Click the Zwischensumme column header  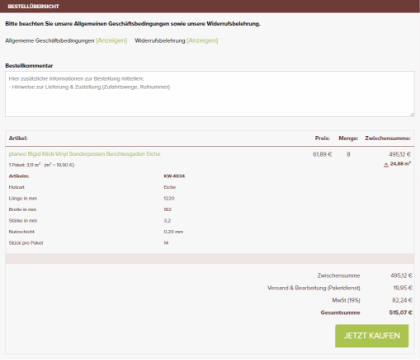coord(388,138)
